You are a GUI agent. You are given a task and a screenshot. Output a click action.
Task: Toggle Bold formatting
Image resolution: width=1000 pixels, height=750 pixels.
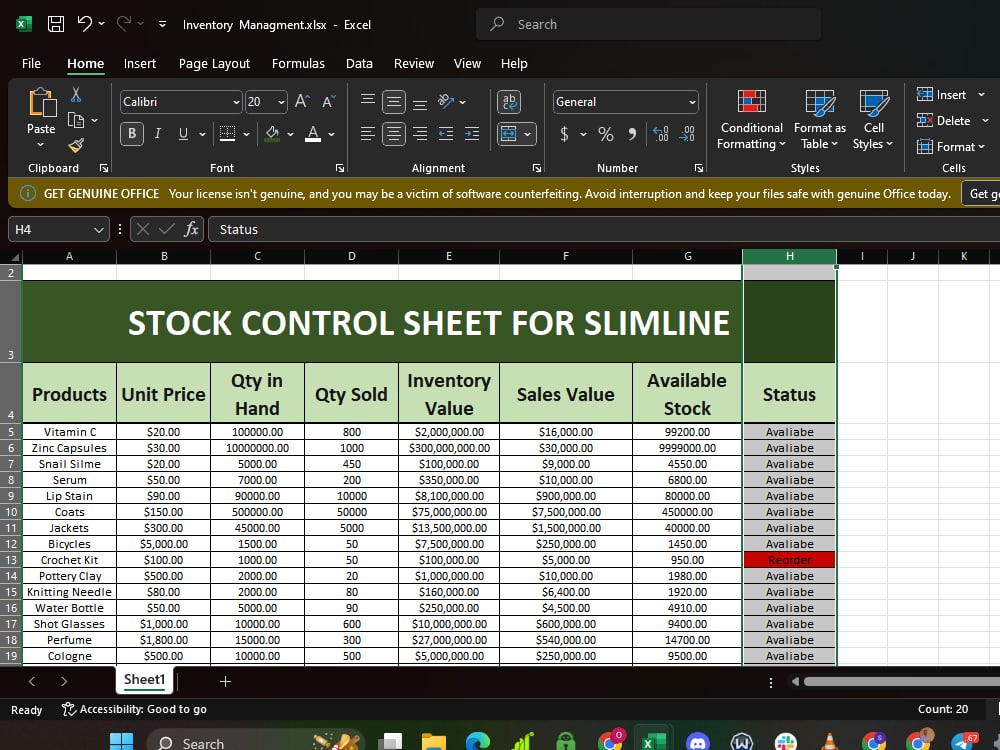click(x=132, y=133)
